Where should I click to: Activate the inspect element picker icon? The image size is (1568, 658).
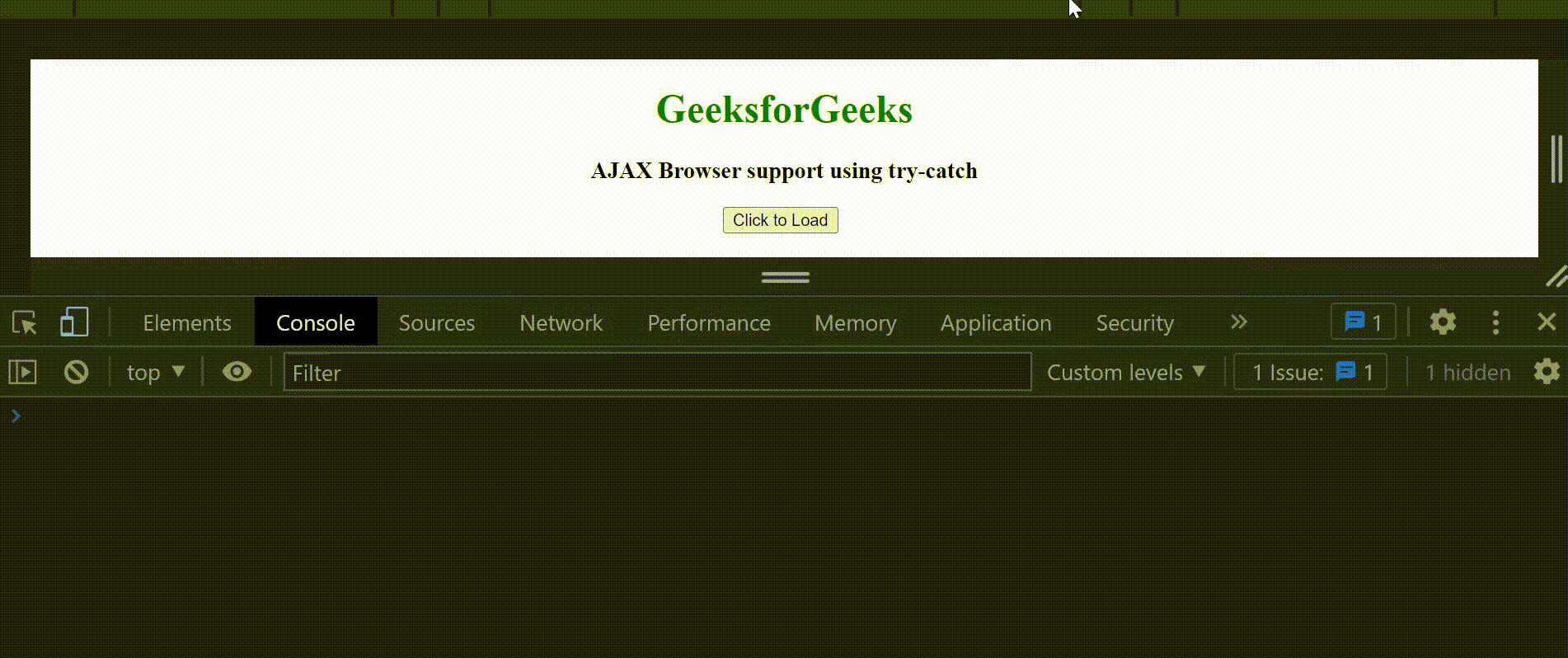click(25, 322)
